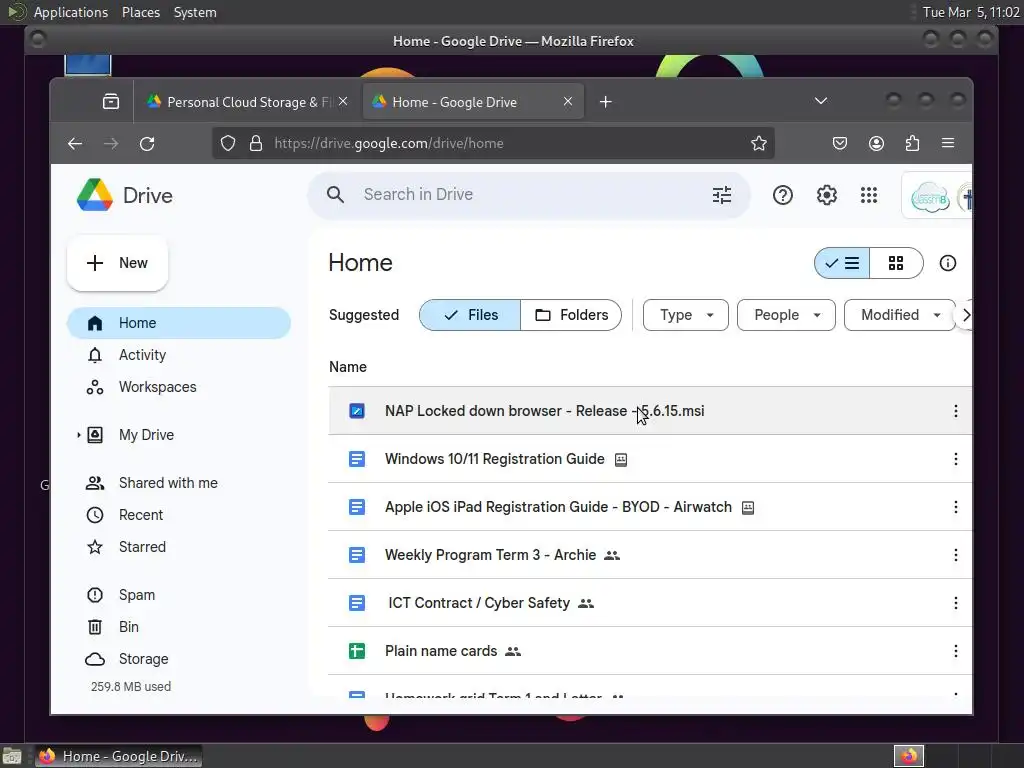1024x768 pixels.
Task: Toggle the Files suggestion filter
Action: tap(470, 315)
